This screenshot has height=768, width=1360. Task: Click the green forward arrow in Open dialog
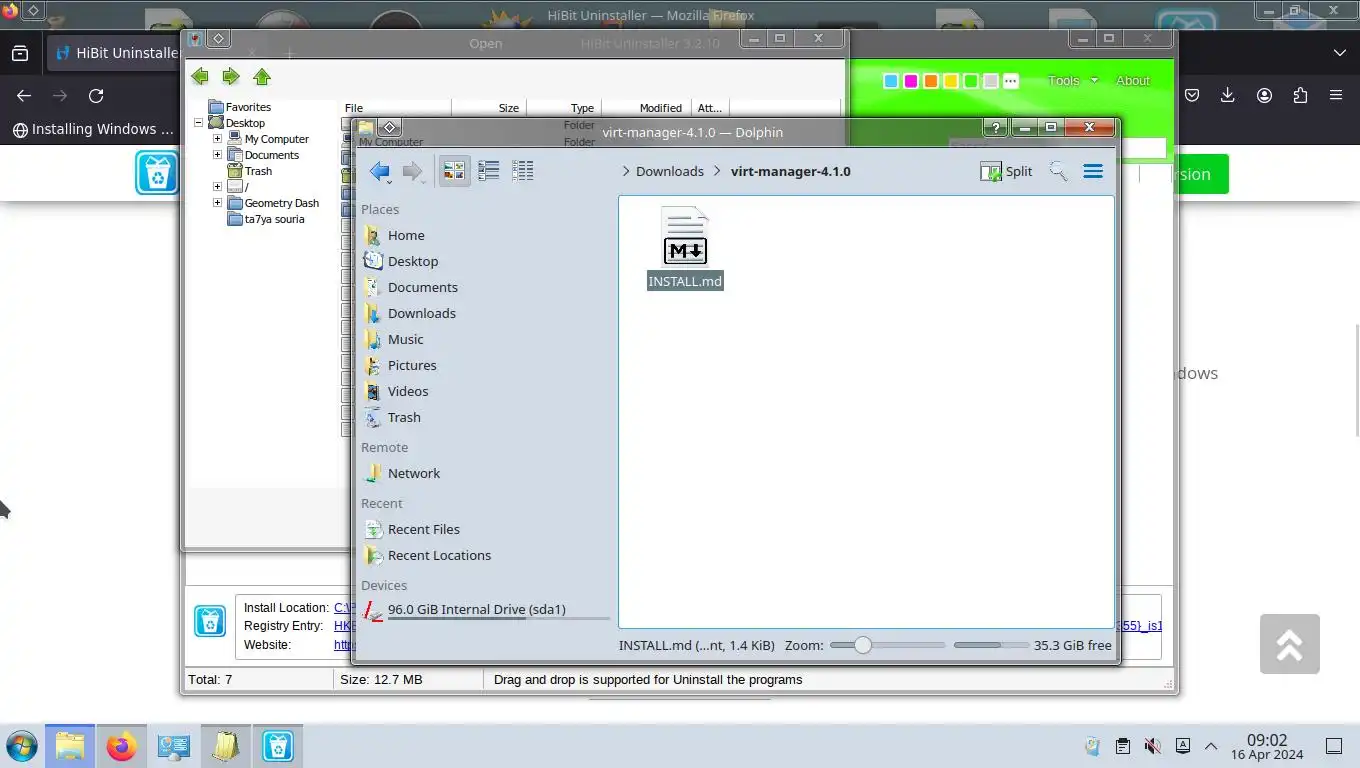231,77
